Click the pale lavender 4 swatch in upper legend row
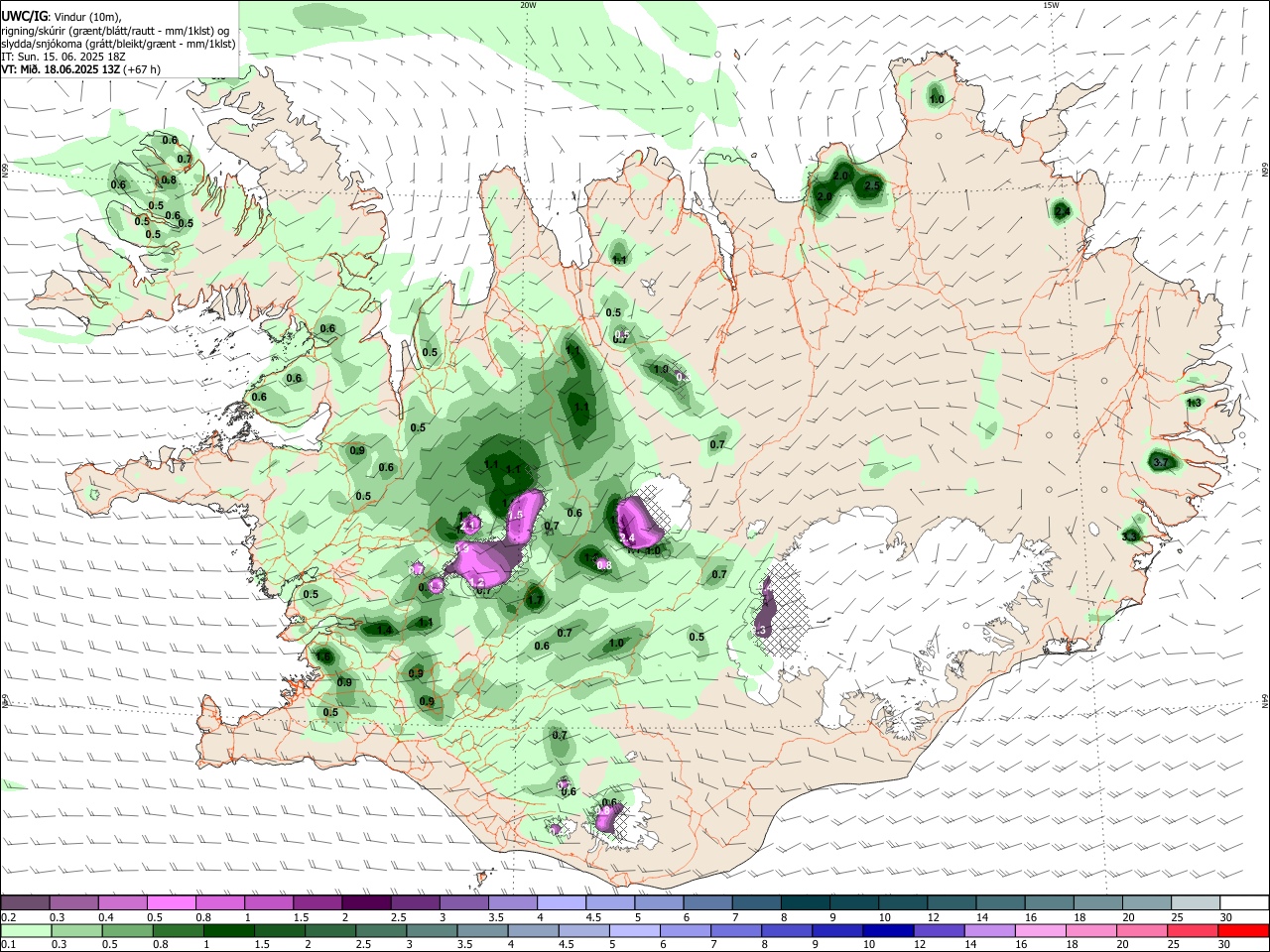Screen dimensions: 1270x952 coord(561,902)
